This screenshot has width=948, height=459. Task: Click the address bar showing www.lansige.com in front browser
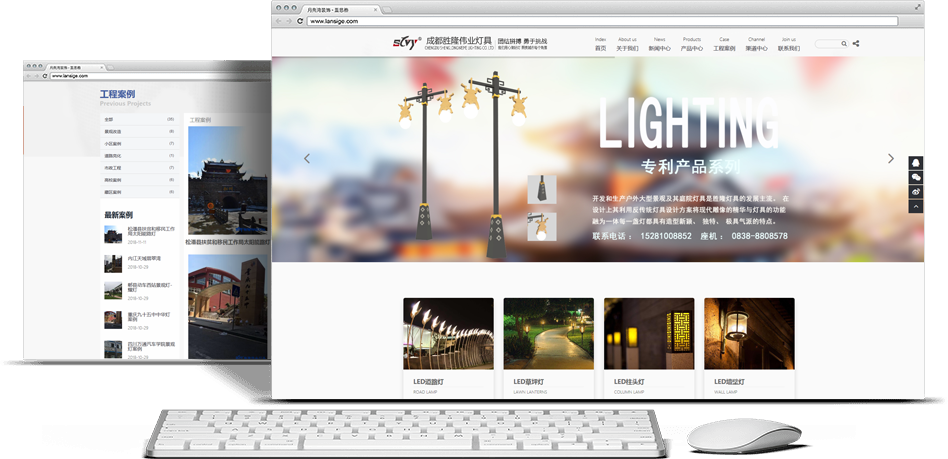602,21
